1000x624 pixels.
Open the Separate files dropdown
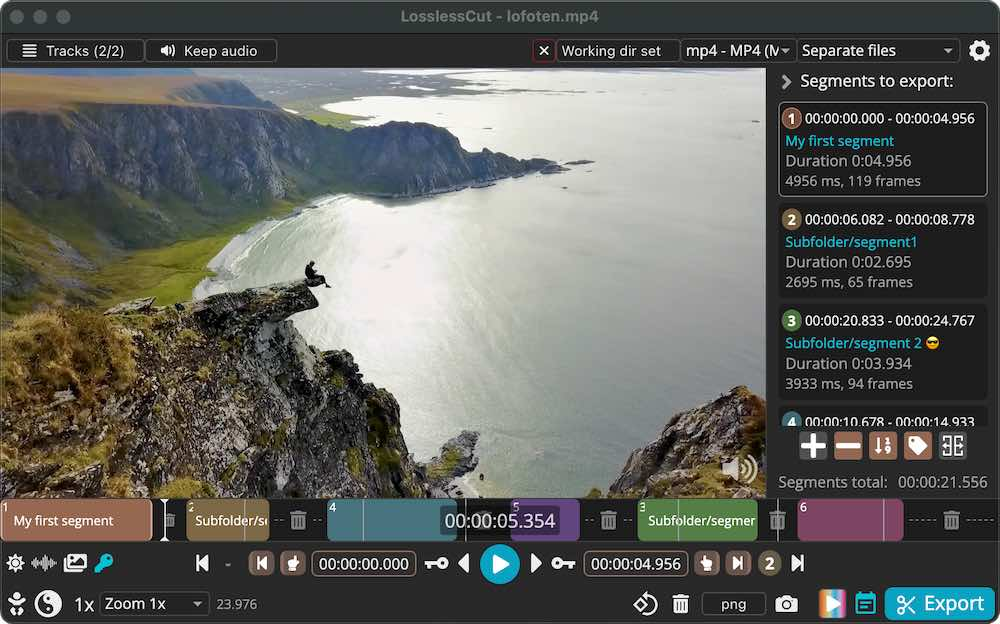(878, 50)
